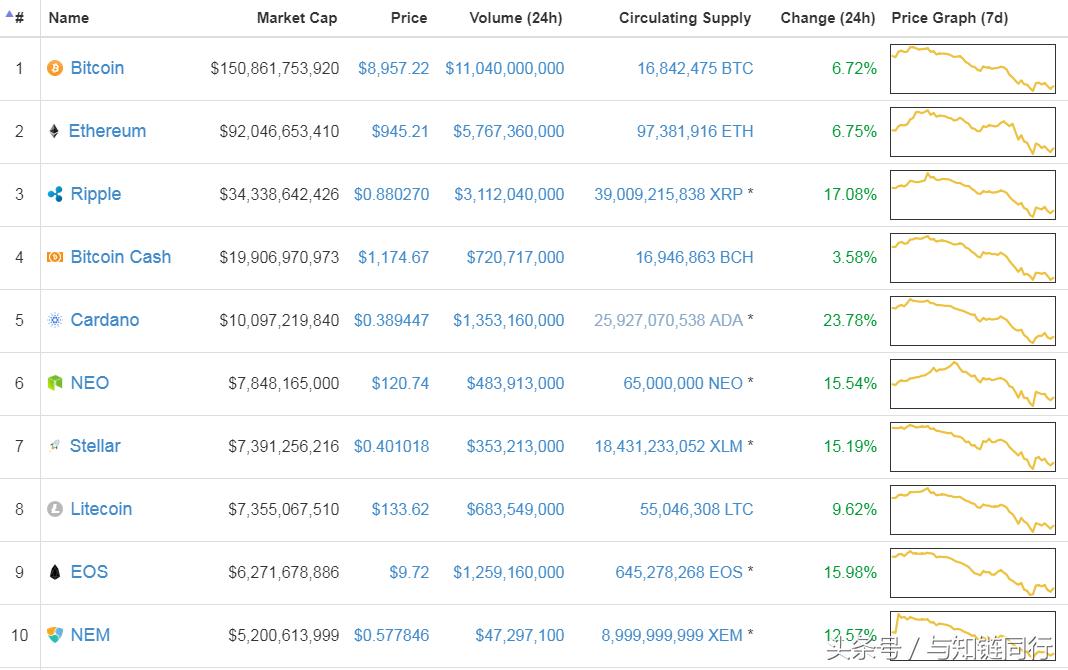Open Stellar 7-day price graph

coord(973,447)
